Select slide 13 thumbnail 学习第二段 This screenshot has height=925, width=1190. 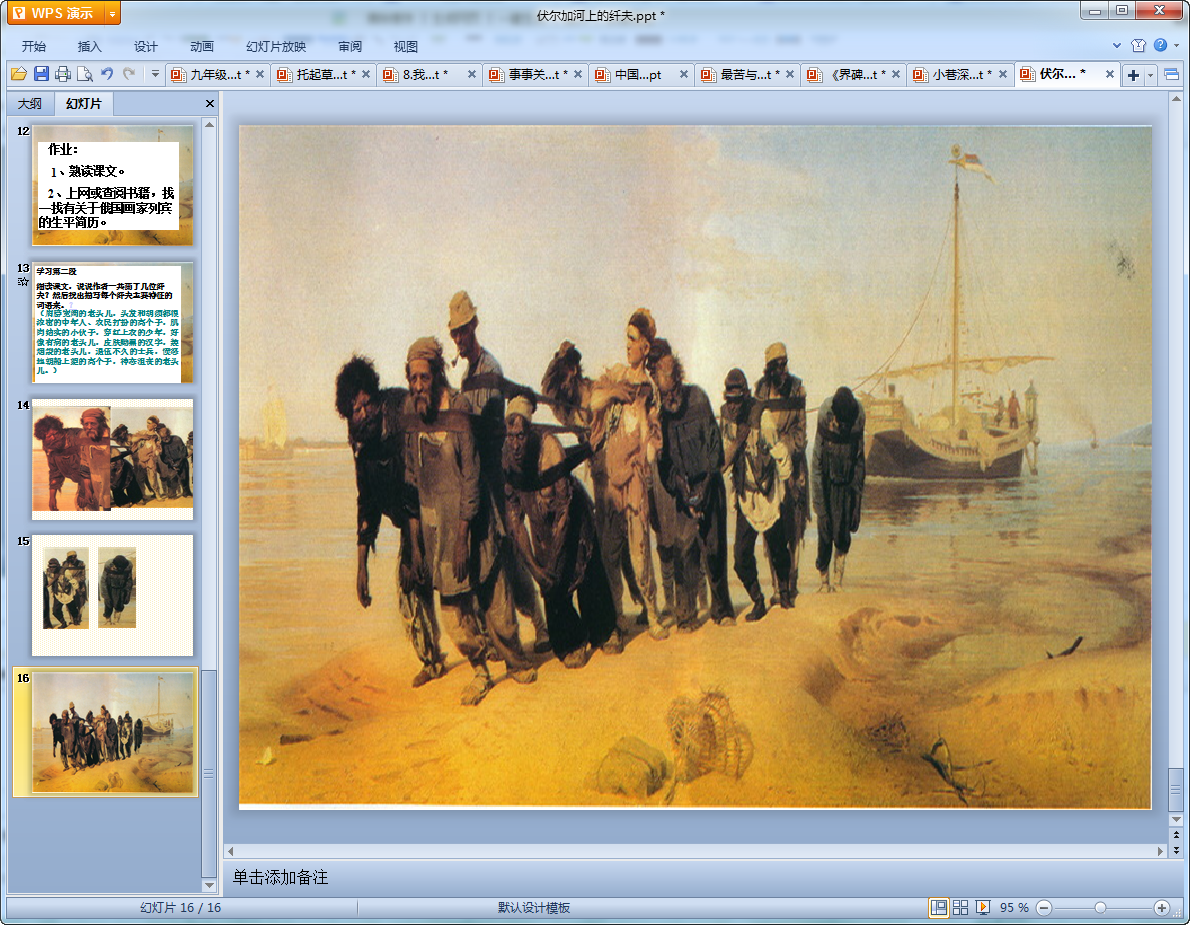point(112,322)
